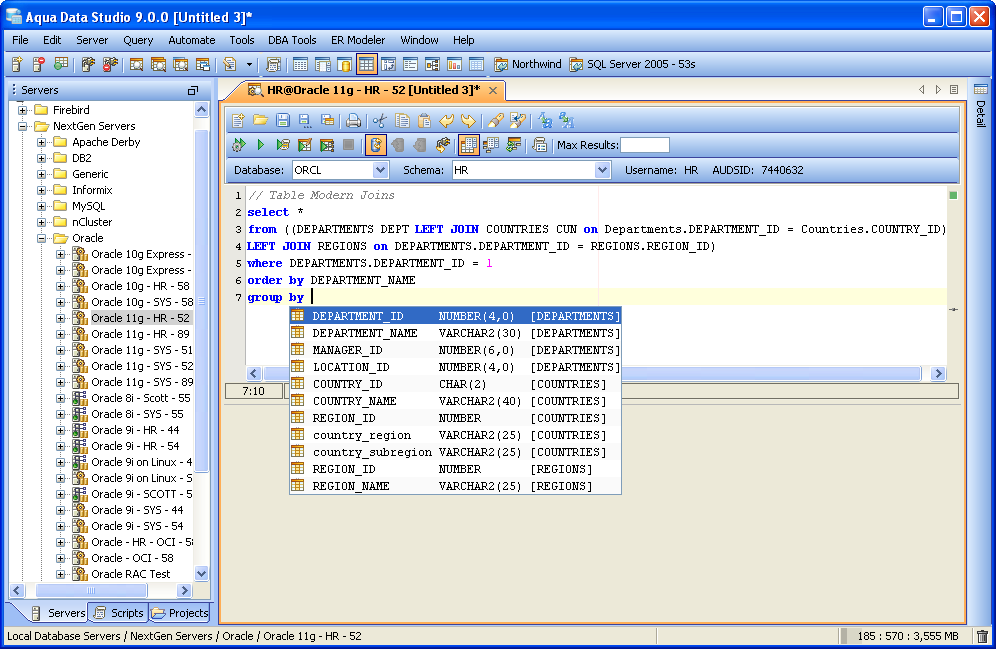Open the DBA Tools menu
The height and width of the screenshot is (649, 996).
[292, 40]
